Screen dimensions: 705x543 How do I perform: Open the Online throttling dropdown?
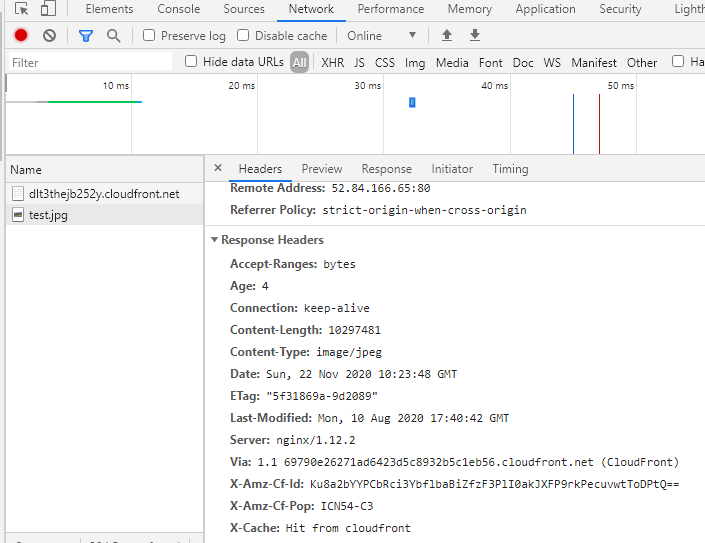381,36
